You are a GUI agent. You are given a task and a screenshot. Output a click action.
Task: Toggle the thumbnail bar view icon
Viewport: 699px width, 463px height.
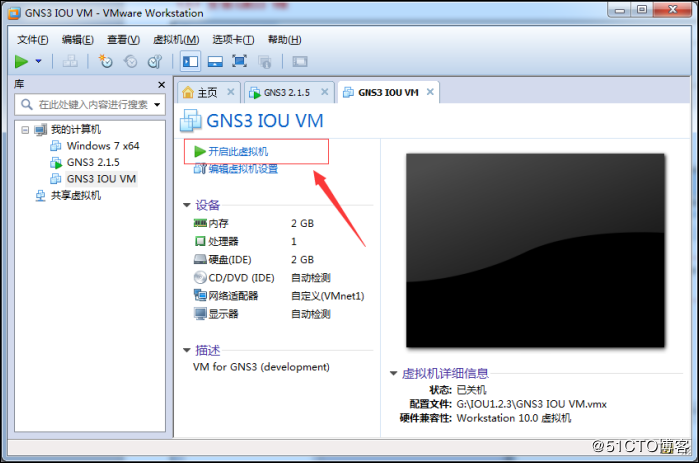point(215,61)
